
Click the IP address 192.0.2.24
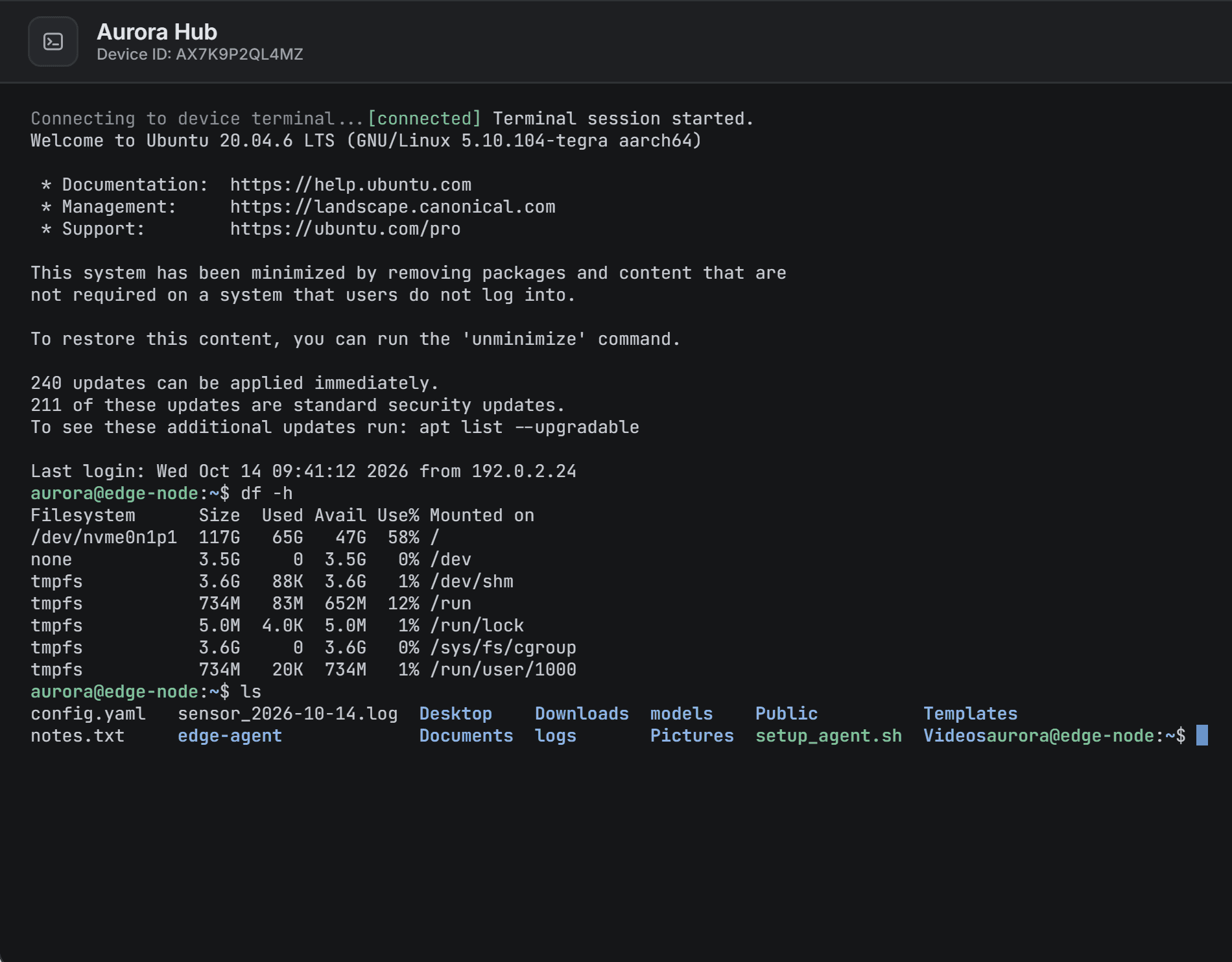(x=524, y=471)
